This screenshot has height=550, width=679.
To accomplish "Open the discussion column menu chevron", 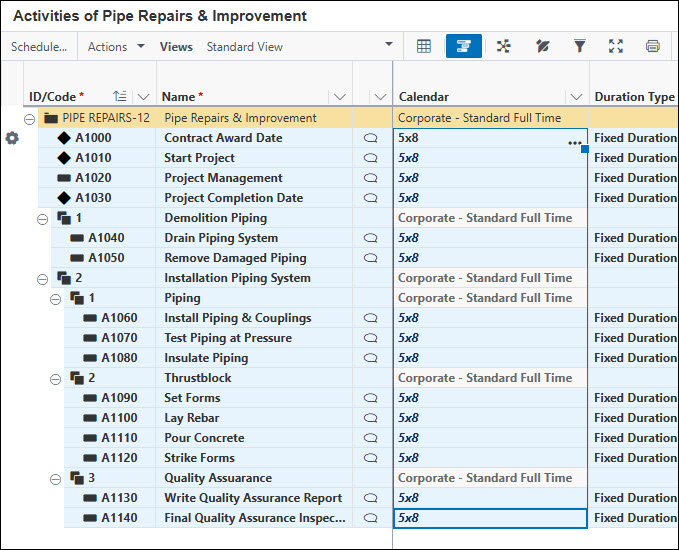I will point(381,97).
